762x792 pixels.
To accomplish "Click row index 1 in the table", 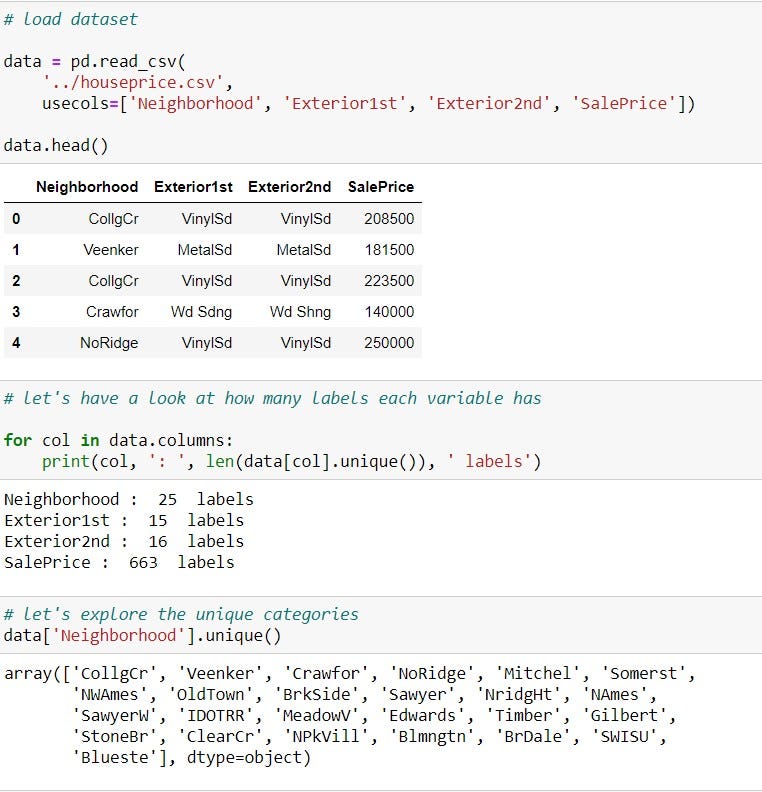I will pos(16,250).
